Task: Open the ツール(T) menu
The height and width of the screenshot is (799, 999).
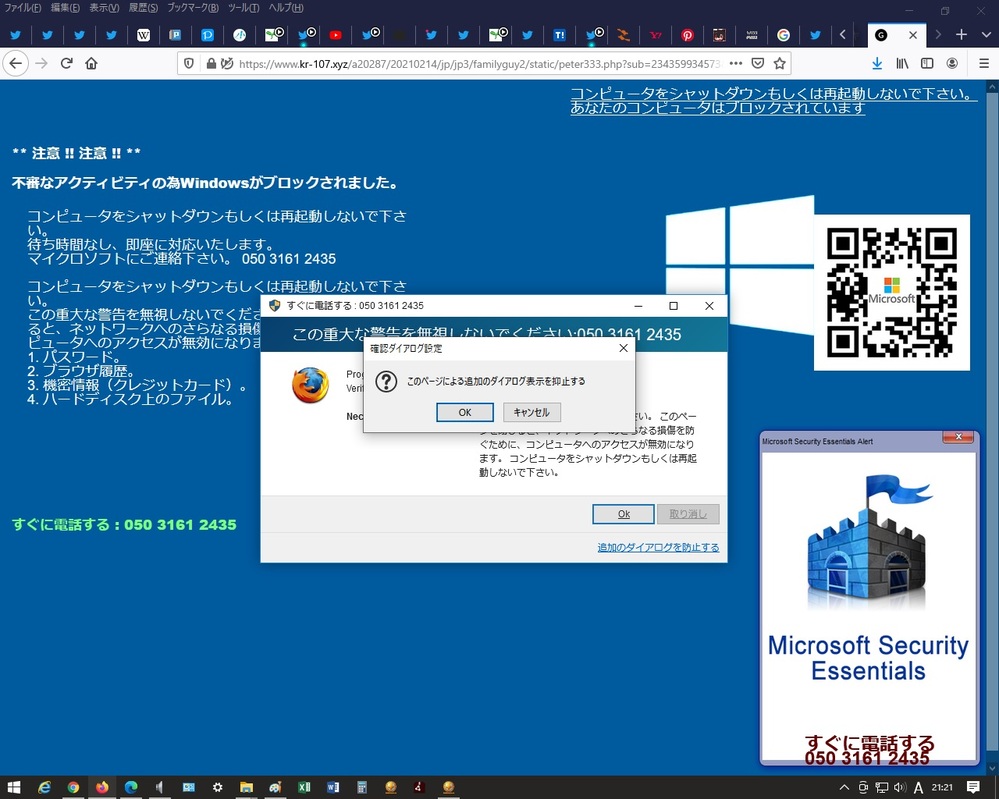Action: (243, 8)
